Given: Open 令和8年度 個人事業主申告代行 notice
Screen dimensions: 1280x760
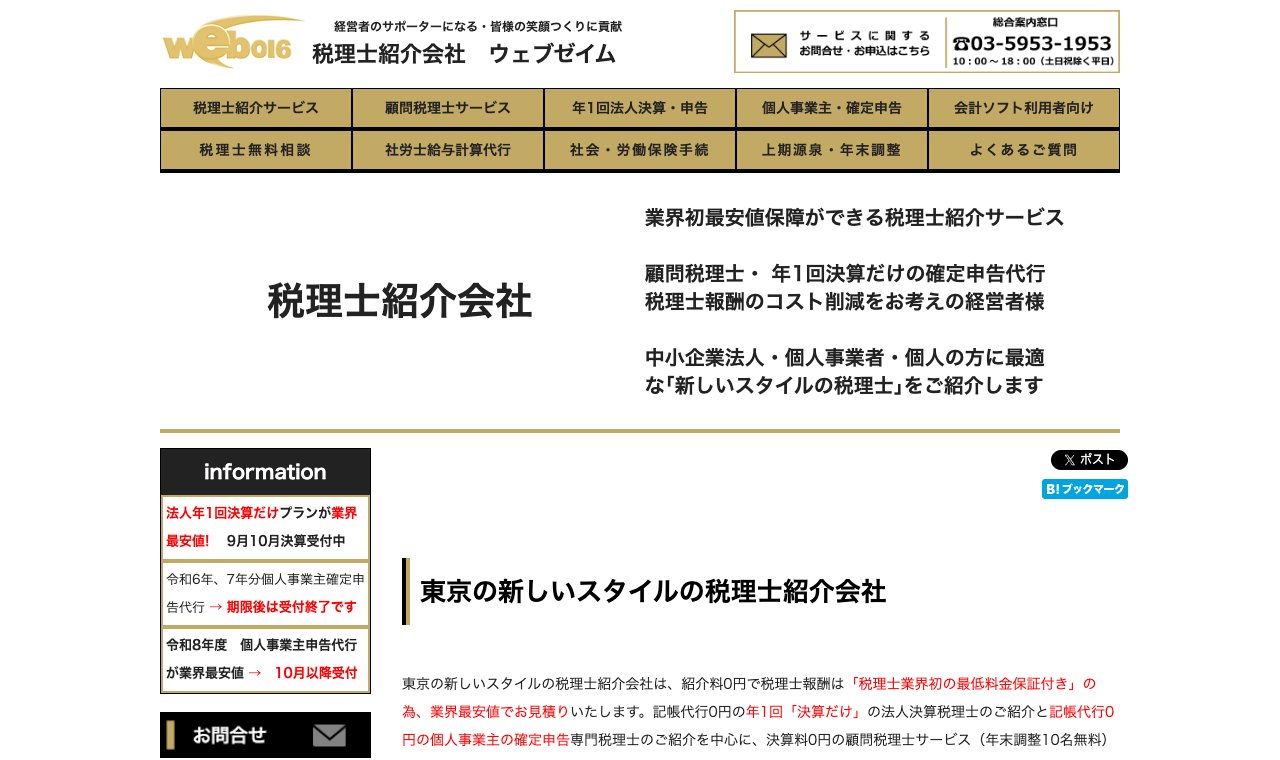Looking at the screenshot, I should coord(265,659).
